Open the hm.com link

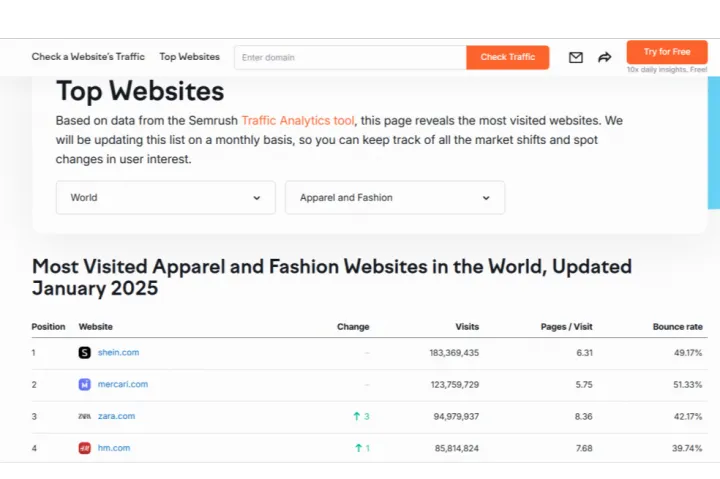pos(114,447)
